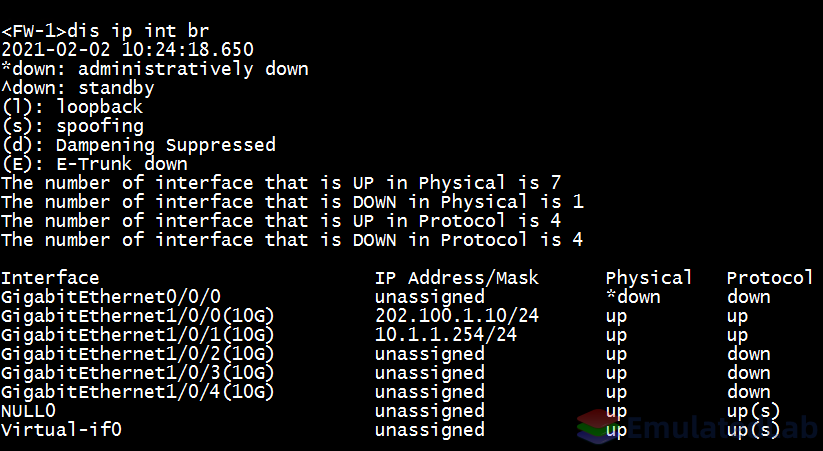Select the NULL0 interface entry
The height and width of the screenshot is (451, 823).
(28, 411)
